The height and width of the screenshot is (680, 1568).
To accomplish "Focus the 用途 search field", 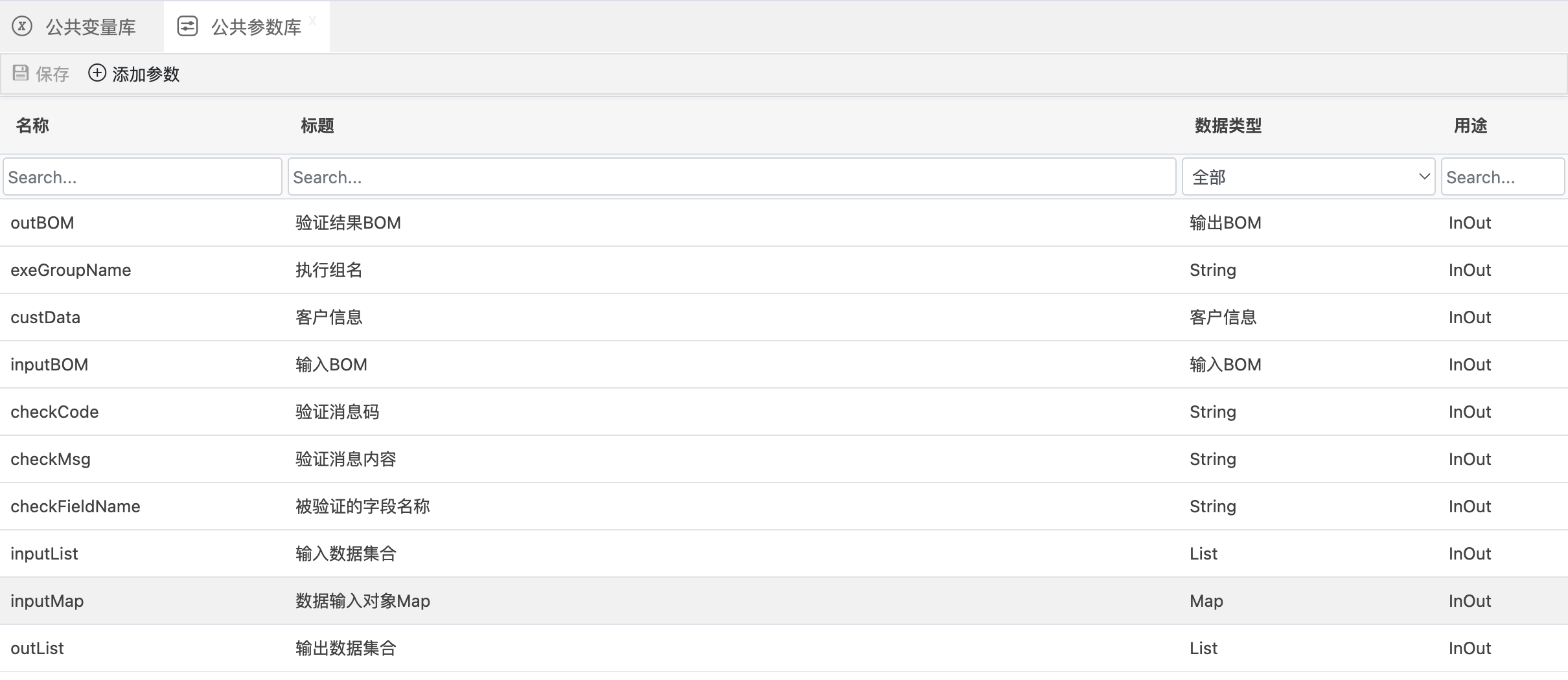I will [1502, 177].
